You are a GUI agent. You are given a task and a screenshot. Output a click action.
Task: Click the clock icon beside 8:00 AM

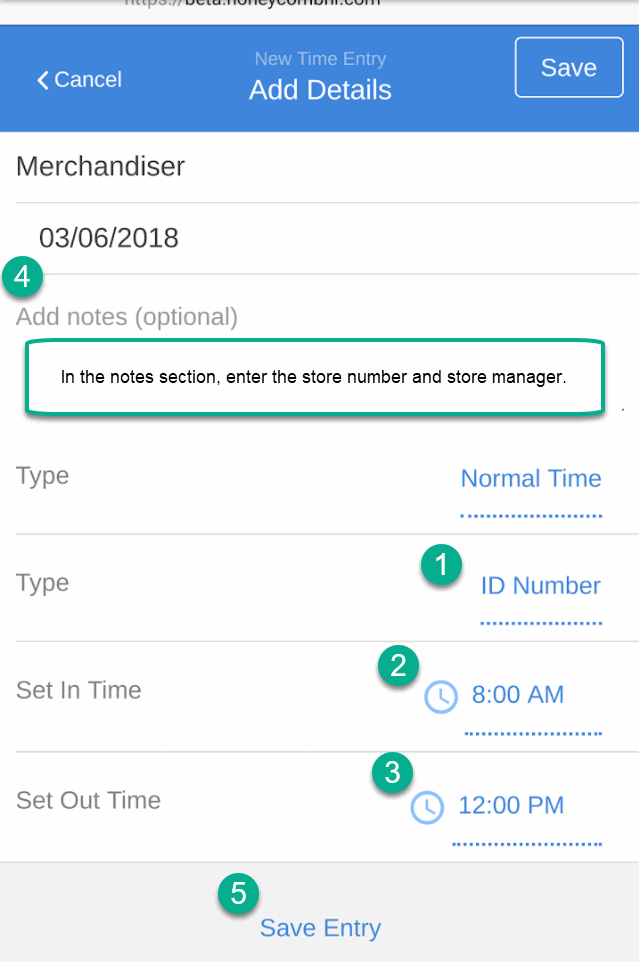coord(441,696)
